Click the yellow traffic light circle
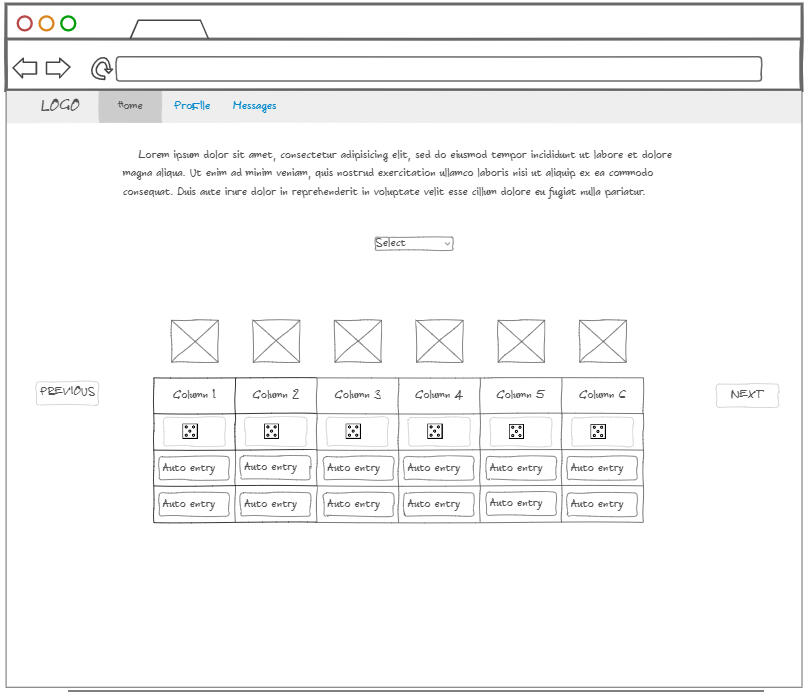Viewport: 810px width, 698px height. click(45, 22)
